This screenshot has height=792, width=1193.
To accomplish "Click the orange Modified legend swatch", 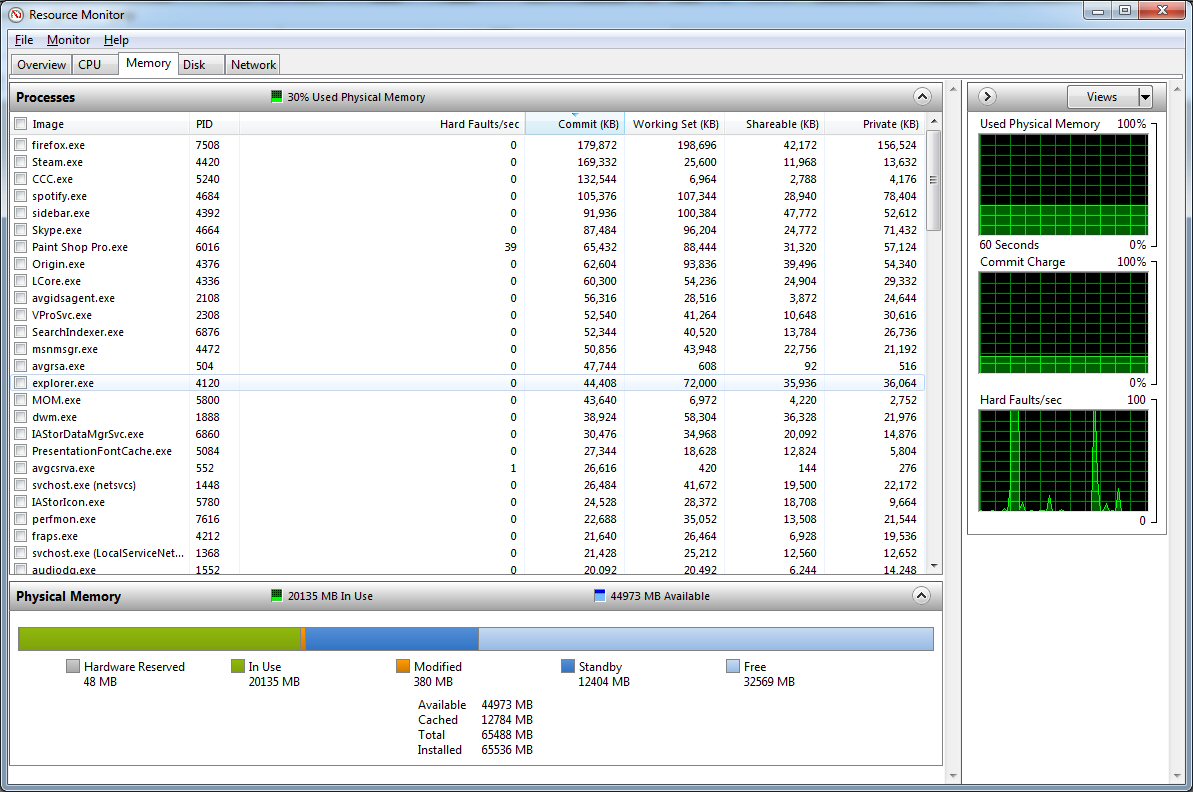I will click(403, 666).
